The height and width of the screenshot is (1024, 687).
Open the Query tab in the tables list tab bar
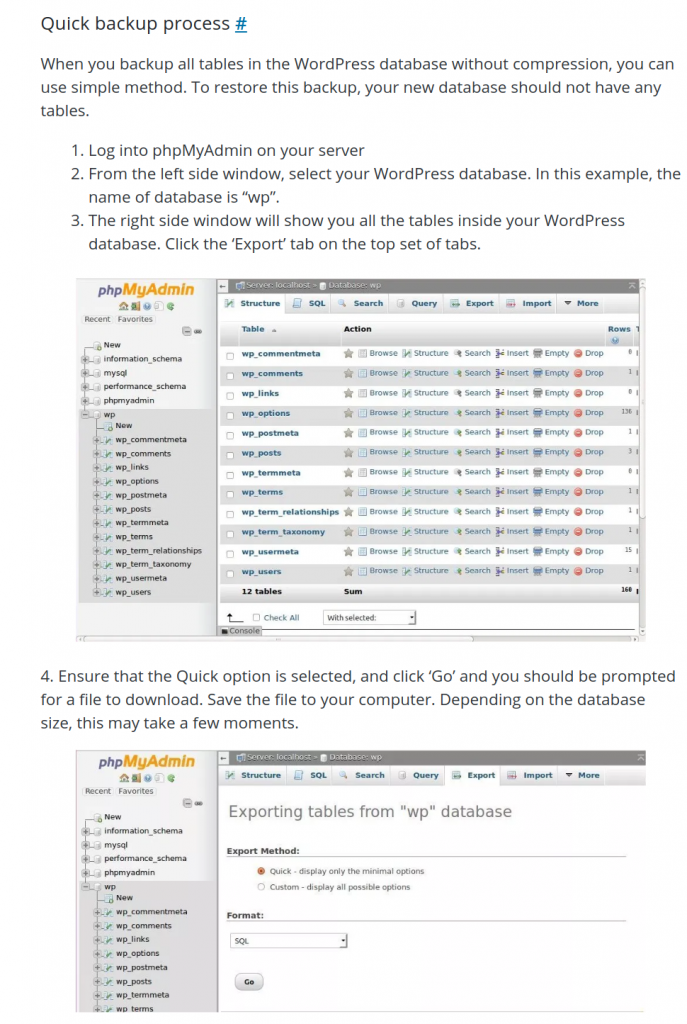point(417,303)
